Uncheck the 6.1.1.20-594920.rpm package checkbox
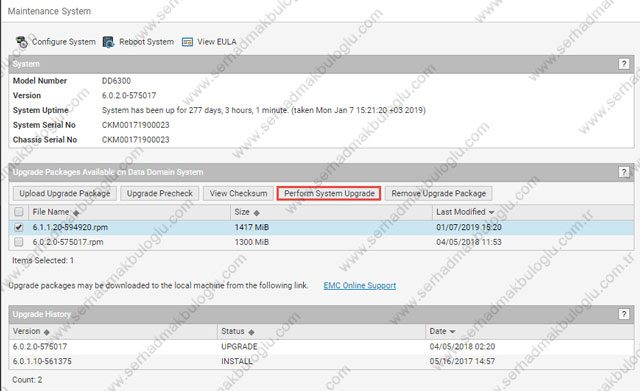 point(18,227)
